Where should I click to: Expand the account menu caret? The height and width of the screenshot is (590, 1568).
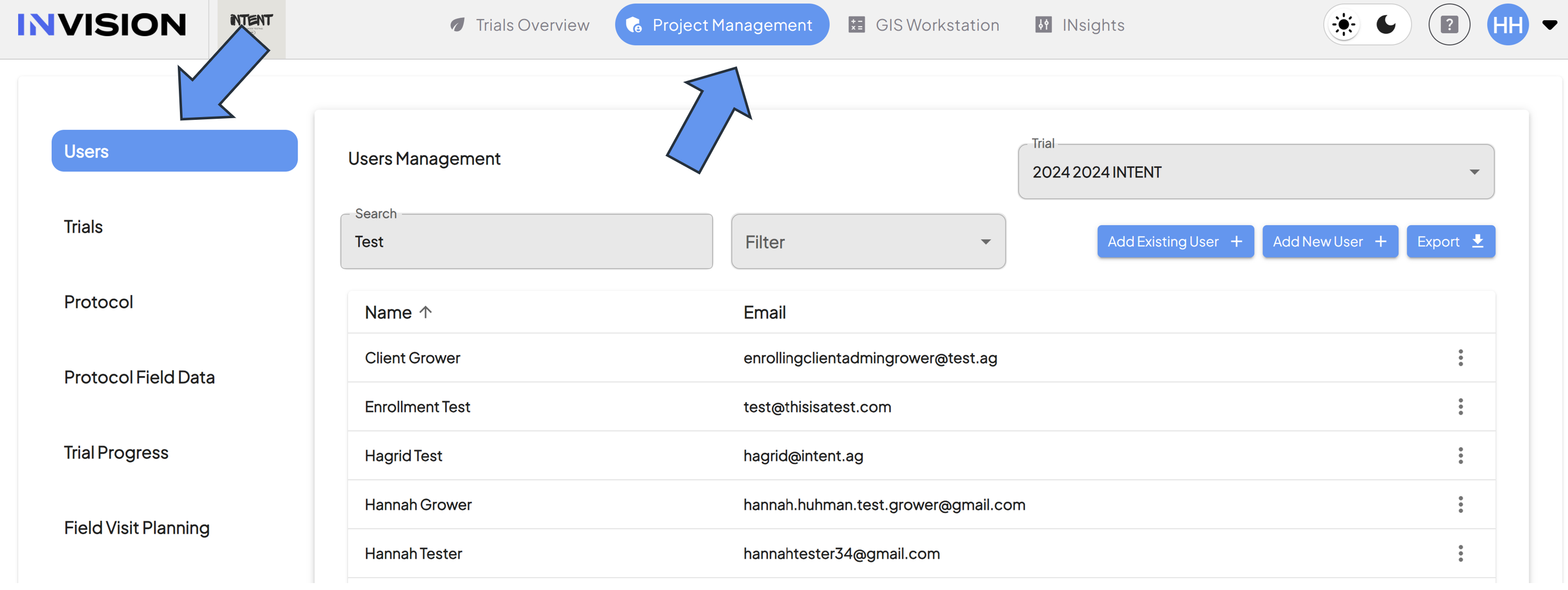[x=1549, y=25]
